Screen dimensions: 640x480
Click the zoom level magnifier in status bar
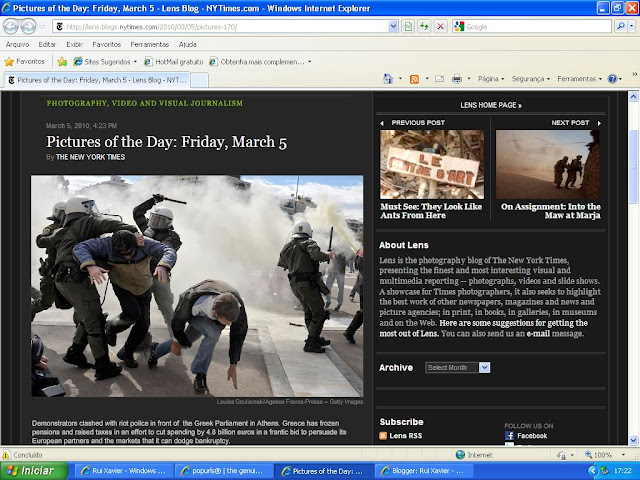click(x=589, y=455)
